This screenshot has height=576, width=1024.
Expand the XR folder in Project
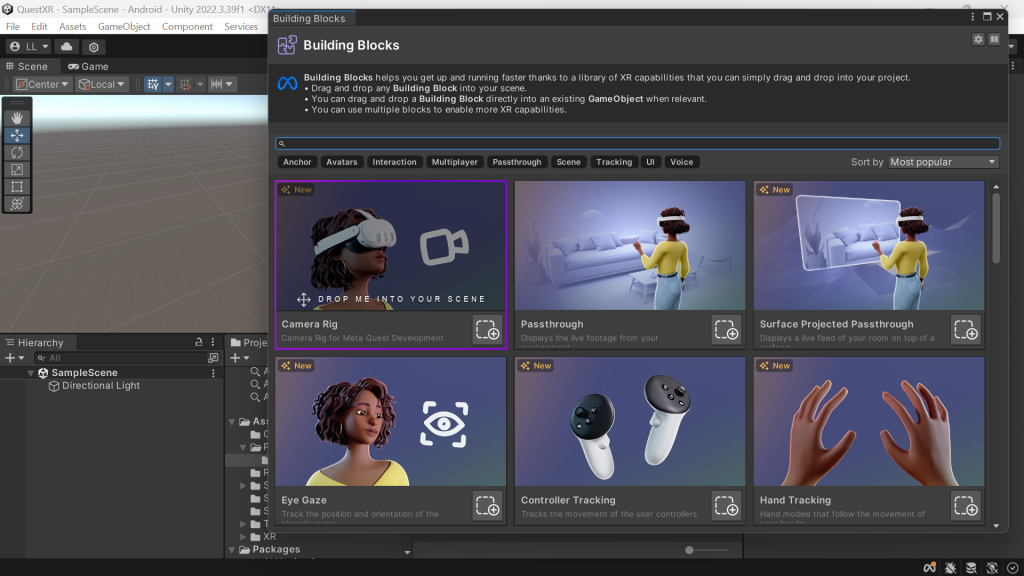(243, 537)
